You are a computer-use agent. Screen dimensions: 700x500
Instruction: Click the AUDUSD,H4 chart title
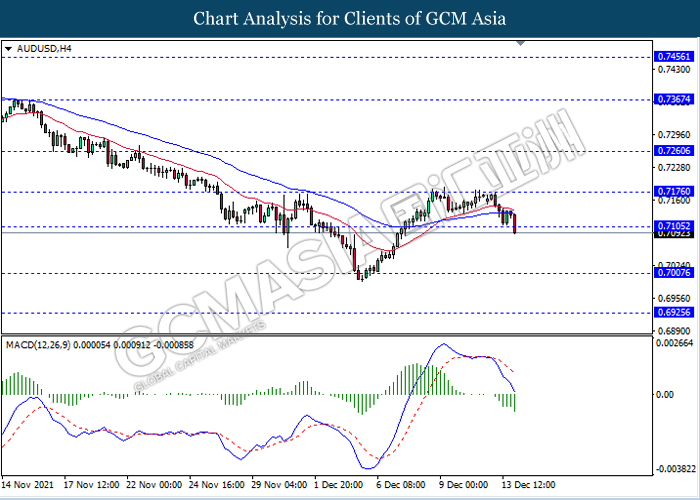coord(44,48)
